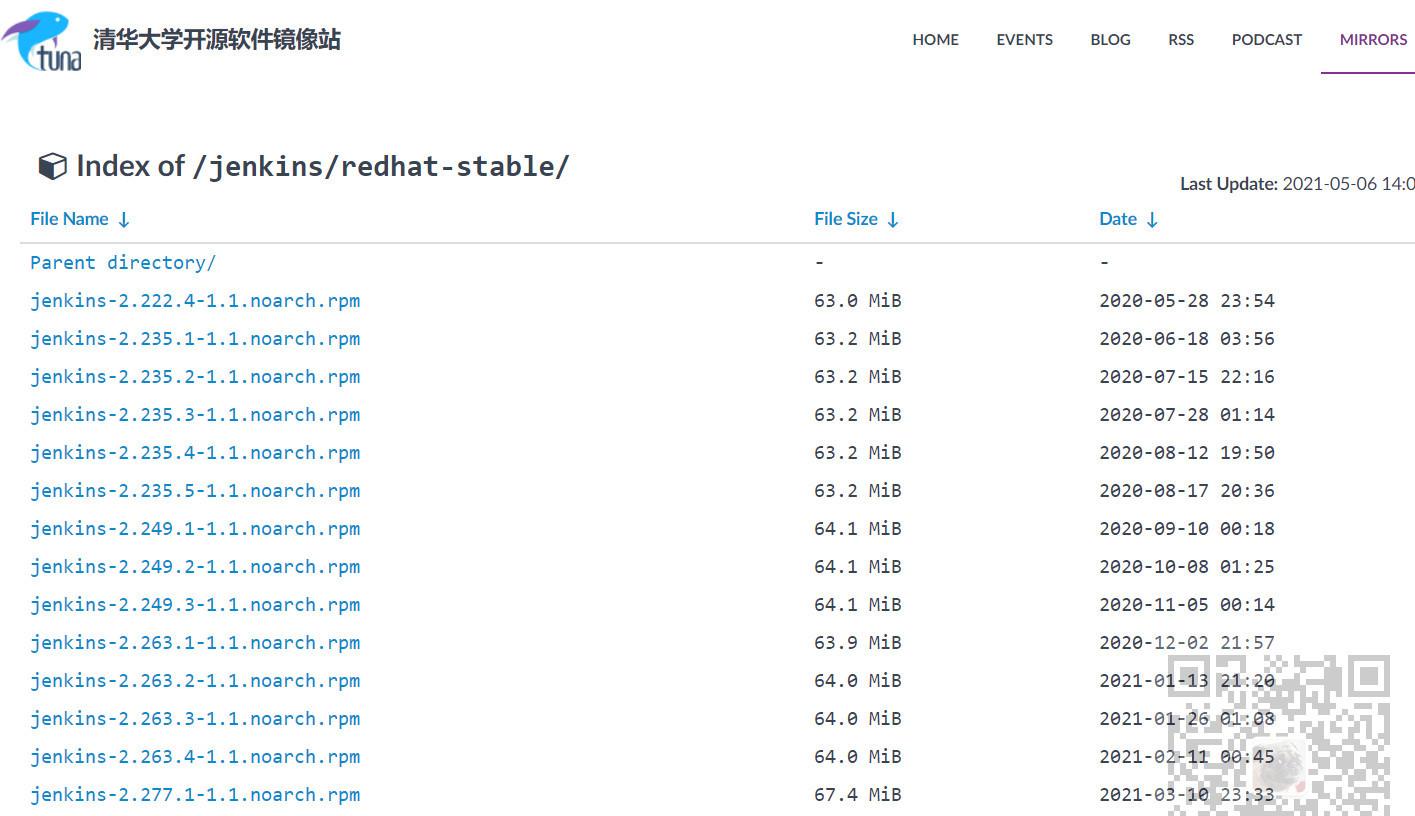
Task: Go to BLOG page
Action: tap(1110, 40)
